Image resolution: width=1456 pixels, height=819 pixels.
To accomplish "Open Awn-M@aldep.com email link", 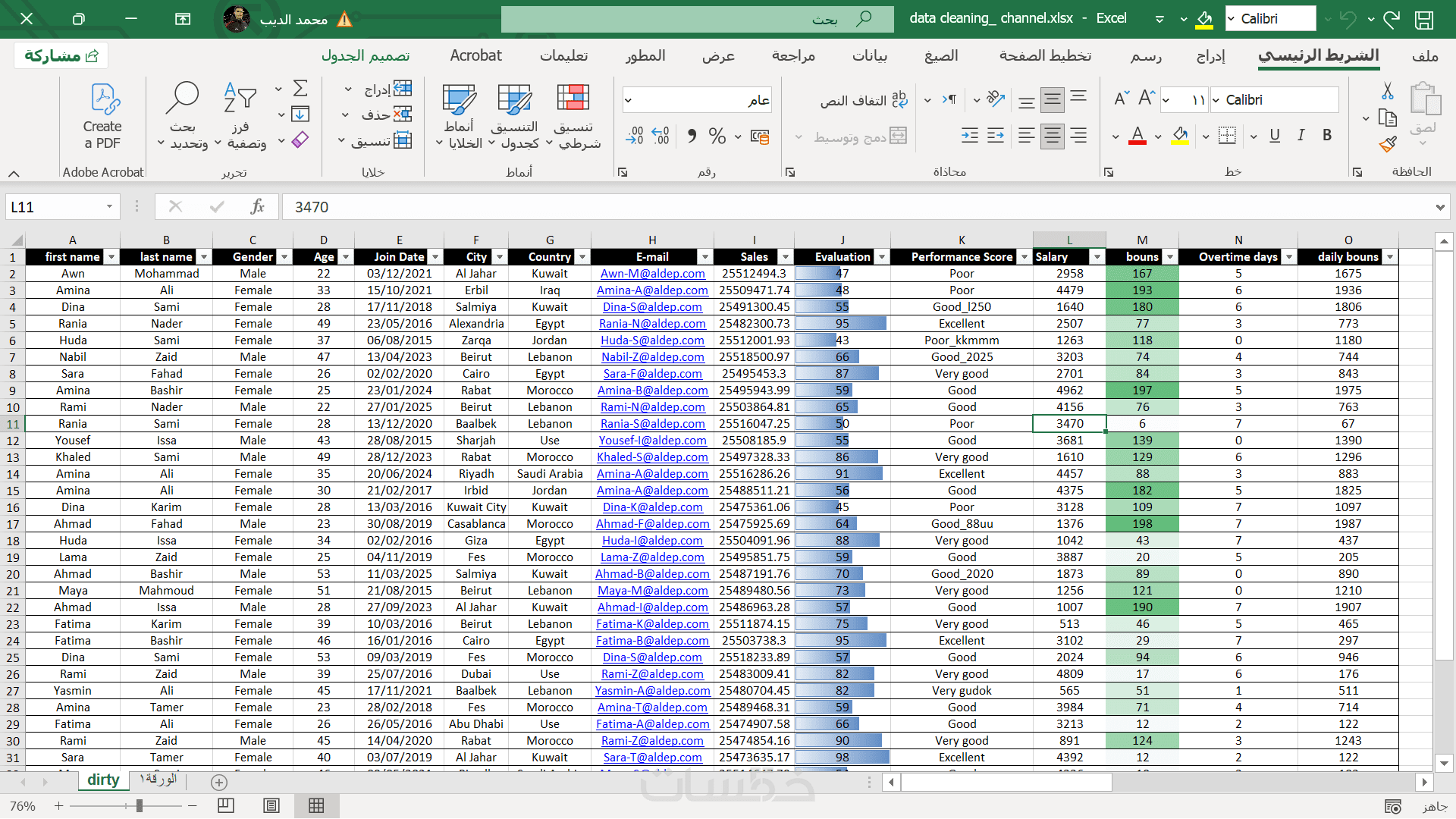I will (x=652, y=274).
